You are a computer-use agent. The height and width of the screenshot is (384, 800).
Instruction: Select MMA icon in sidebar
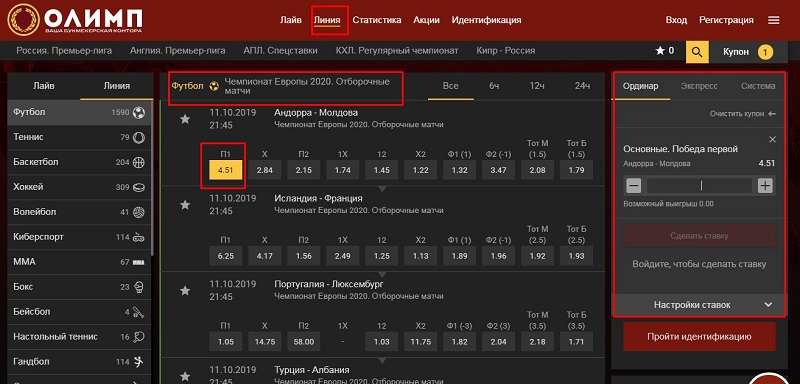(138, 262)
